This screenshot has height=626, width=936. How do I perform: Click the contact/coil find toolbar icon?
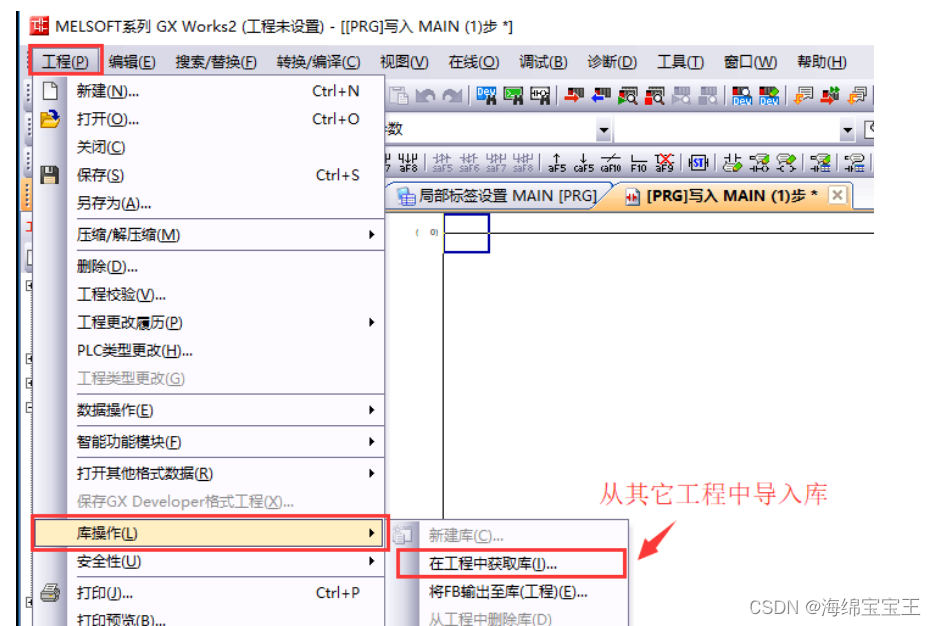(x=540, y=95)
